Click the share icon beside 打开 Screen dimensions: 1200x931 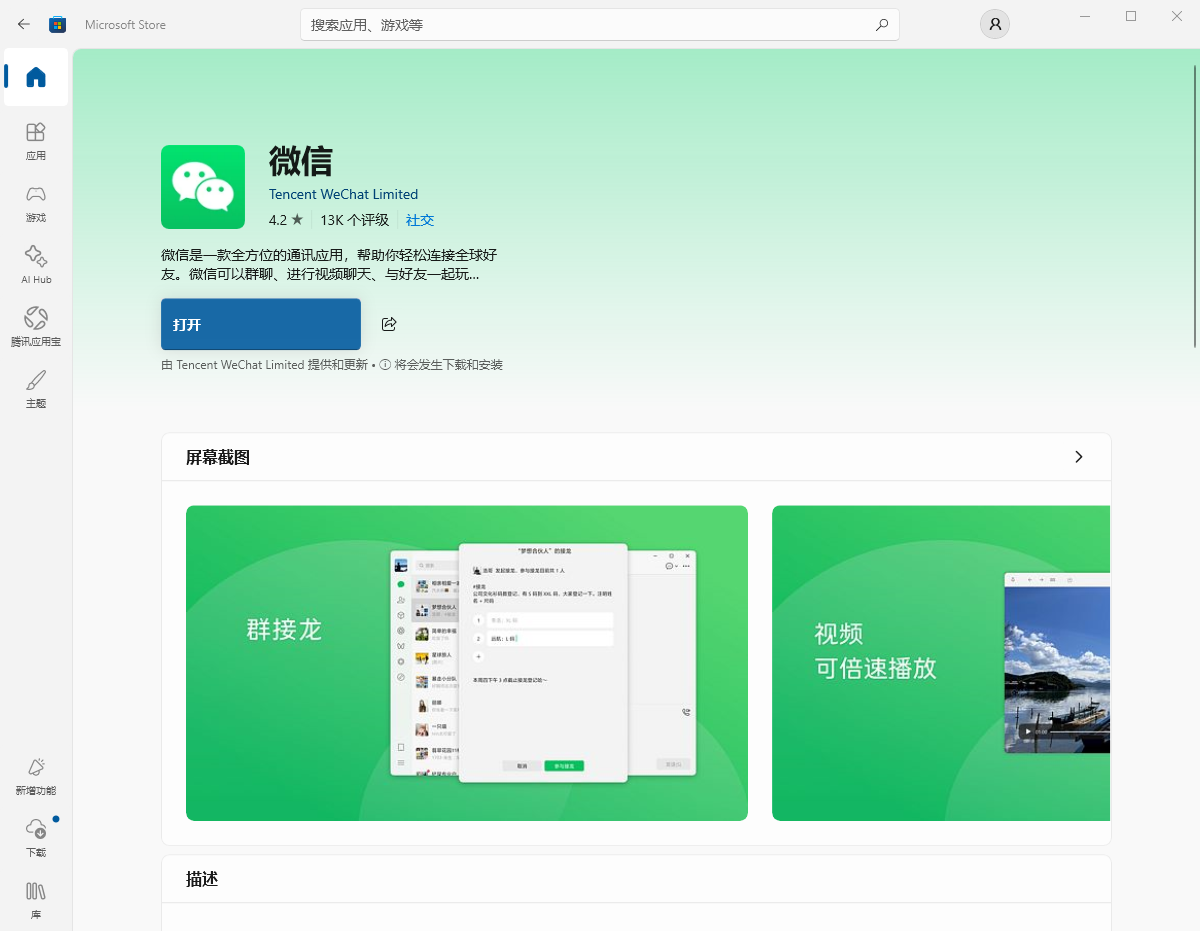click(389, 324)
